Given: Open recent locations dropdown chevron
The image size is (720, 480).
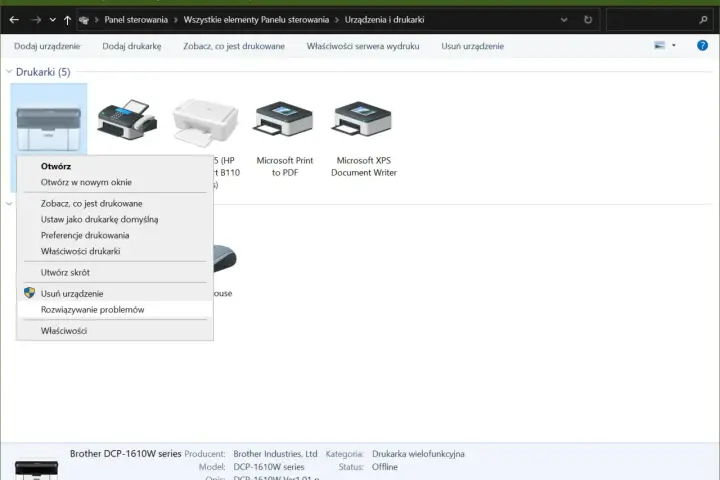Looking at the screenshot, I should pos(52,20).
